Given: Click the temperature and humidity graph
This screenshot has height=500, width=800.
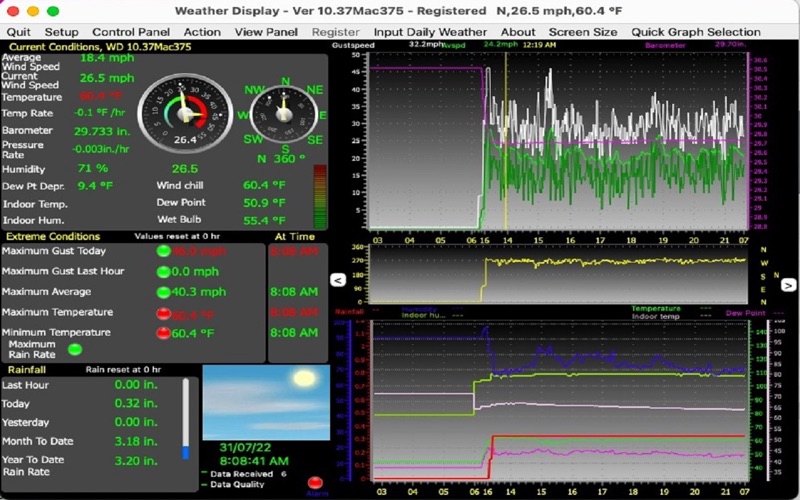Looking at the screenshot, I should tap(560, 401).
